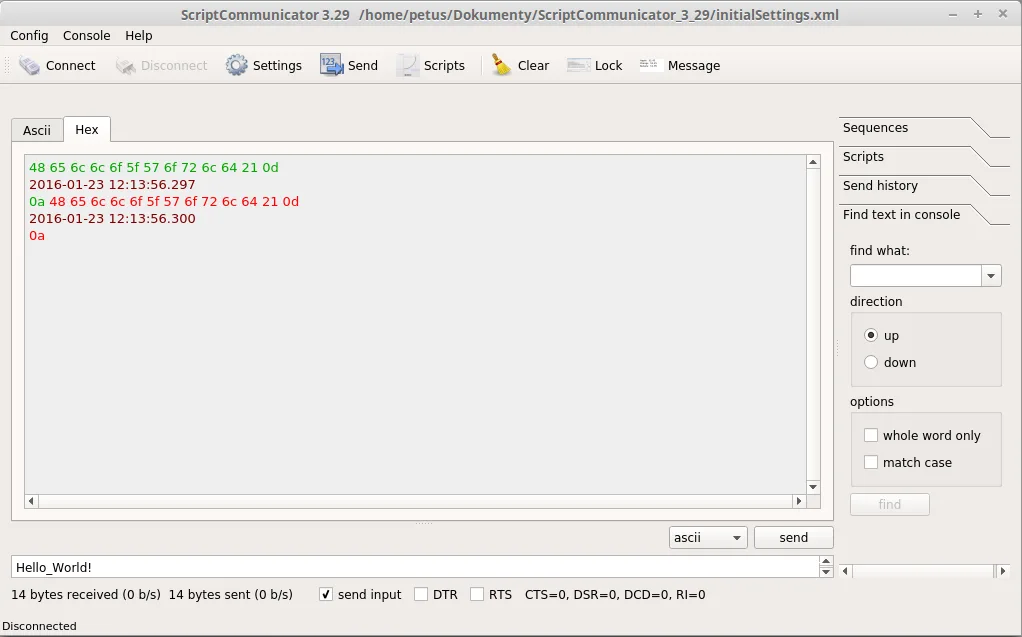Click the Connect plug icon
The height and width of the screenshot is (637, 1022).
pyautogui.click(x=29, y=65)
